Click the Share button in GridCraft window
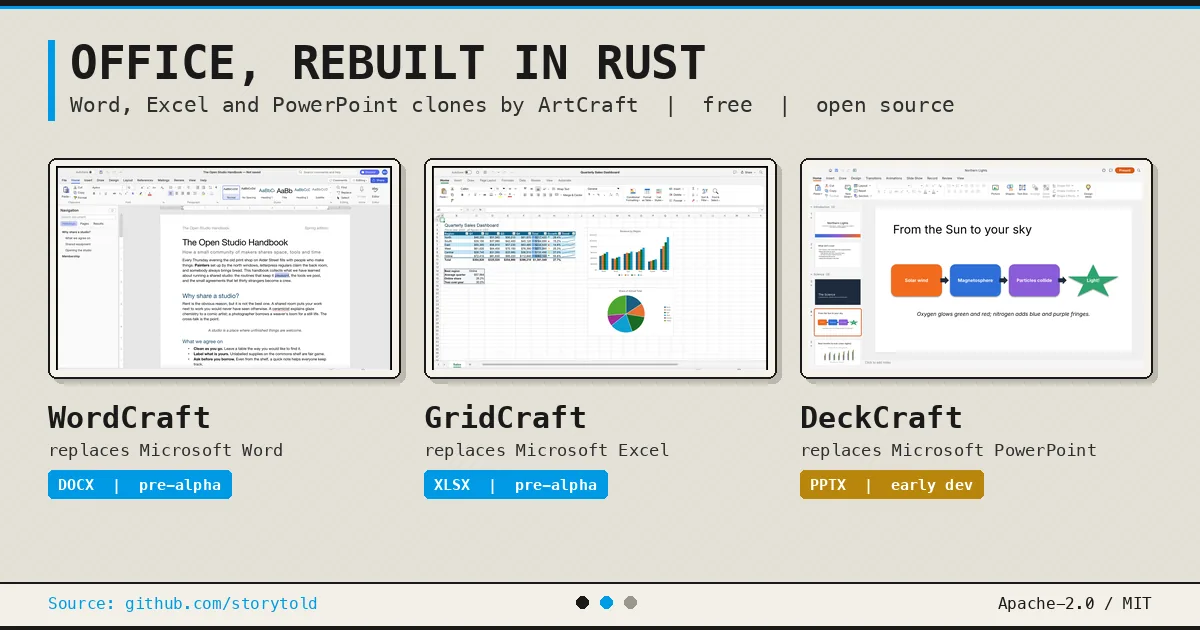The image size is (1200, 630). pyautogui.click(x=748, y=172)
